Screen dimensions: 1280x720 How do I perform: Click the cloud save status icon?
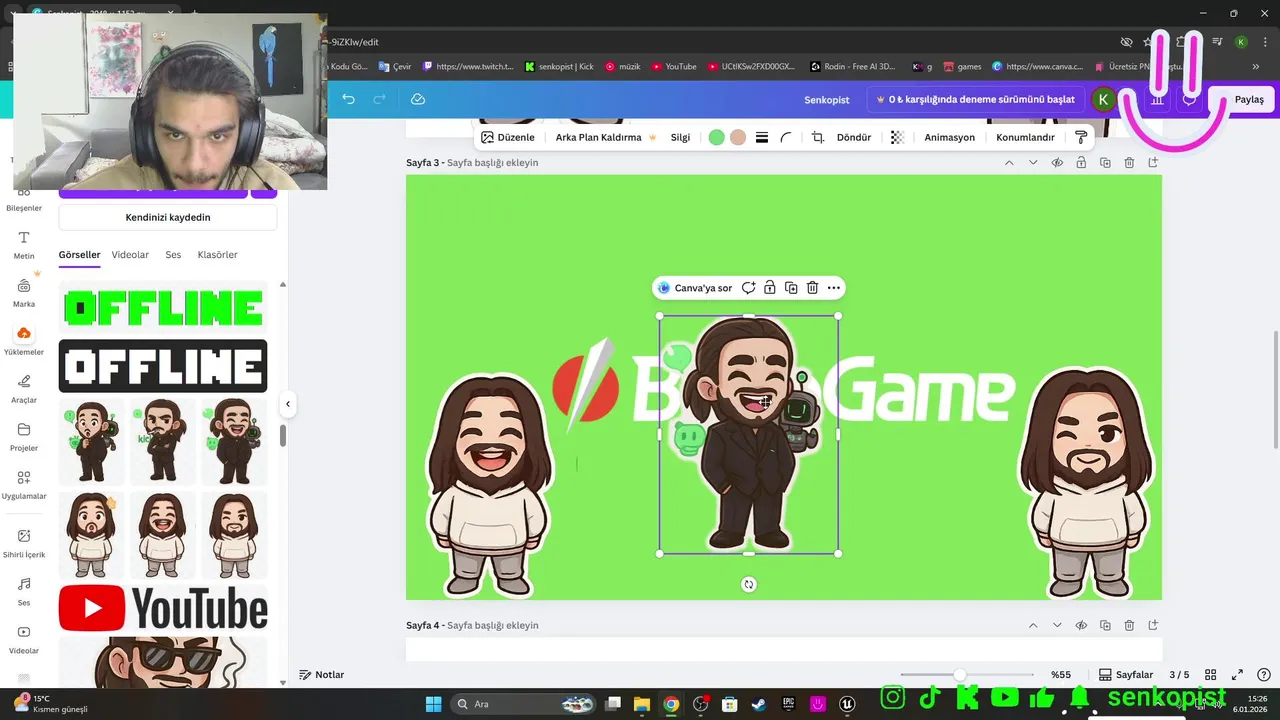click(418, 99)
